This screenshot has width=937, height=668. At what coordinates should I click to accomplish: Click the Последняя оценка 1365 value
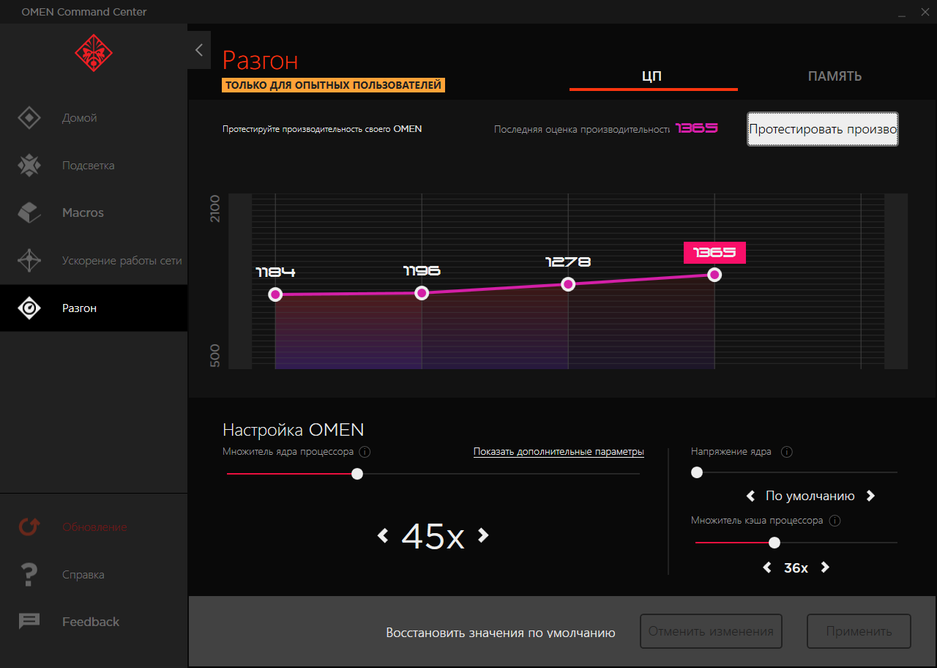click(697, 128)
